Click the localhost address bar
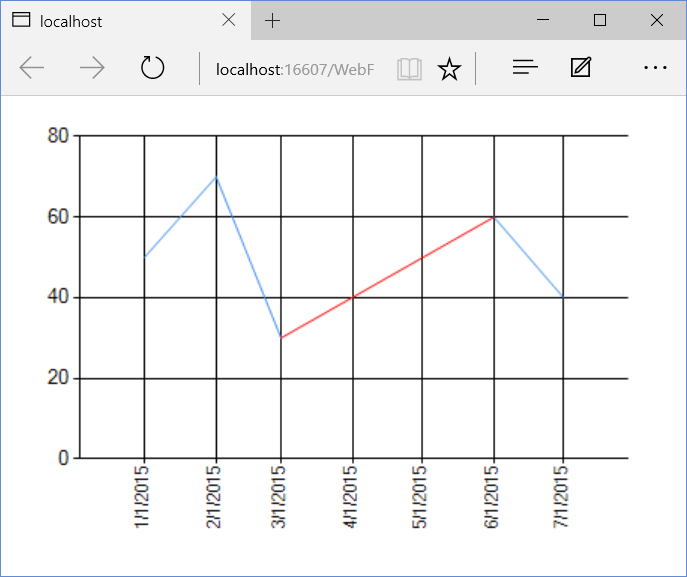Image resolution: width=687 pixels, height=577 pixels. [295, 68]
